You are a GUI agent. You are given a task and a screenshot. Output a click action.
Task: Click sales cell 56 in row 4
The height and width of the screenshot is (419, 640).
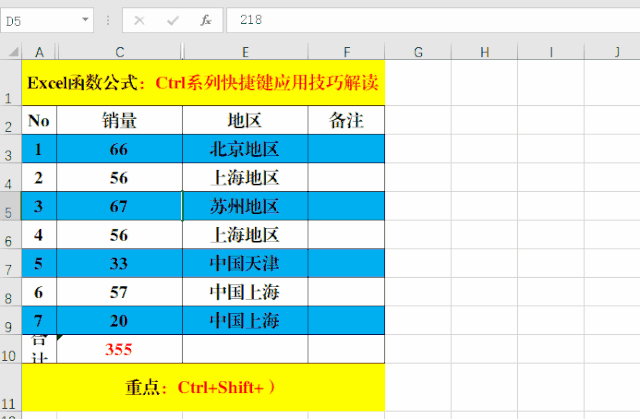click(120, 177)
